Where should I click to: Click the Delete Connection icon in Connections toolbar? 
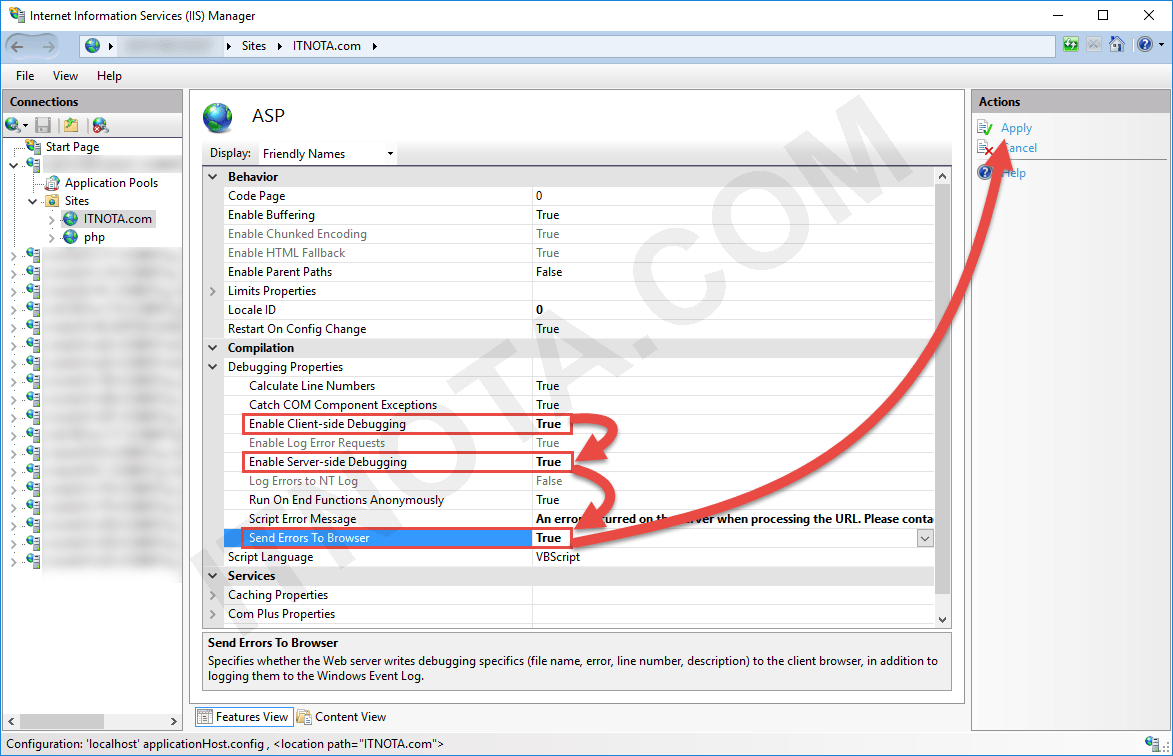click(x=99, y=124)
